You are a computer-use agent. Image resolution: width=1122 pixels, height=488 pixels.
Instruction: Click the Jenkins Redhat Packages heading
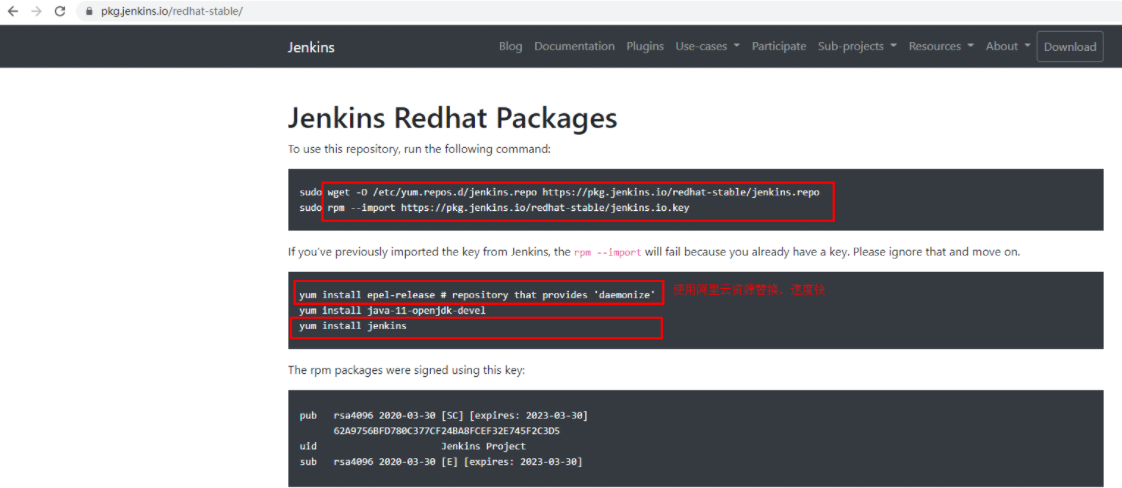(452, 117)
